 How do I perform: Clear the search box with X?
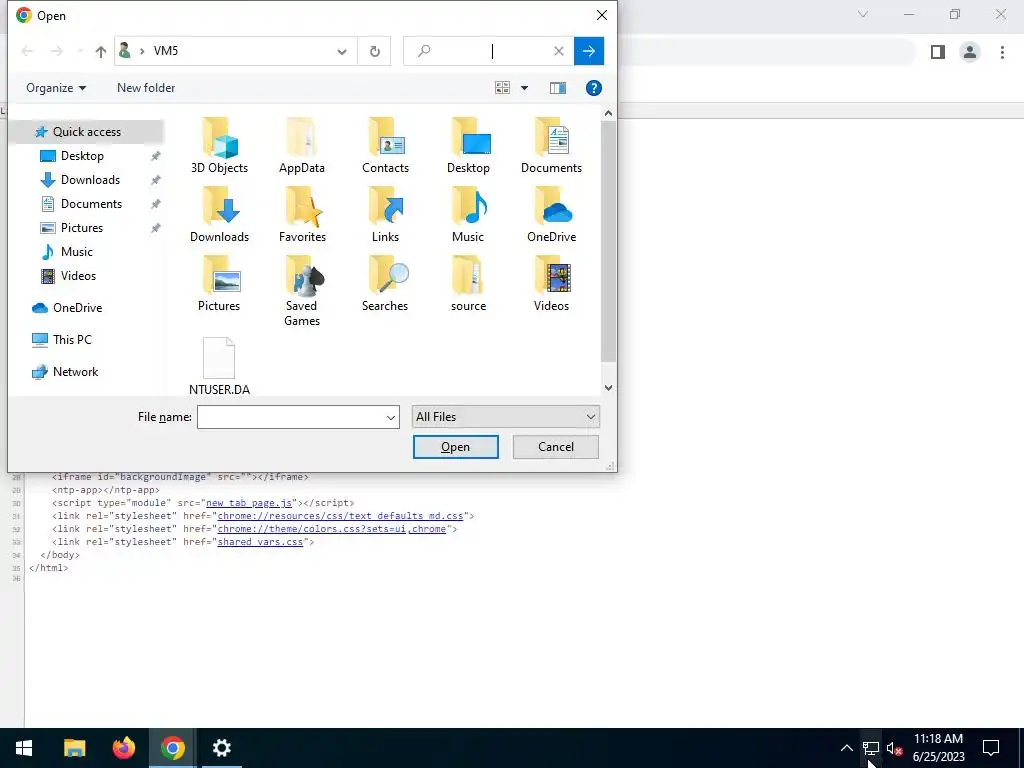pyautogui.click(x=558, y=51)
